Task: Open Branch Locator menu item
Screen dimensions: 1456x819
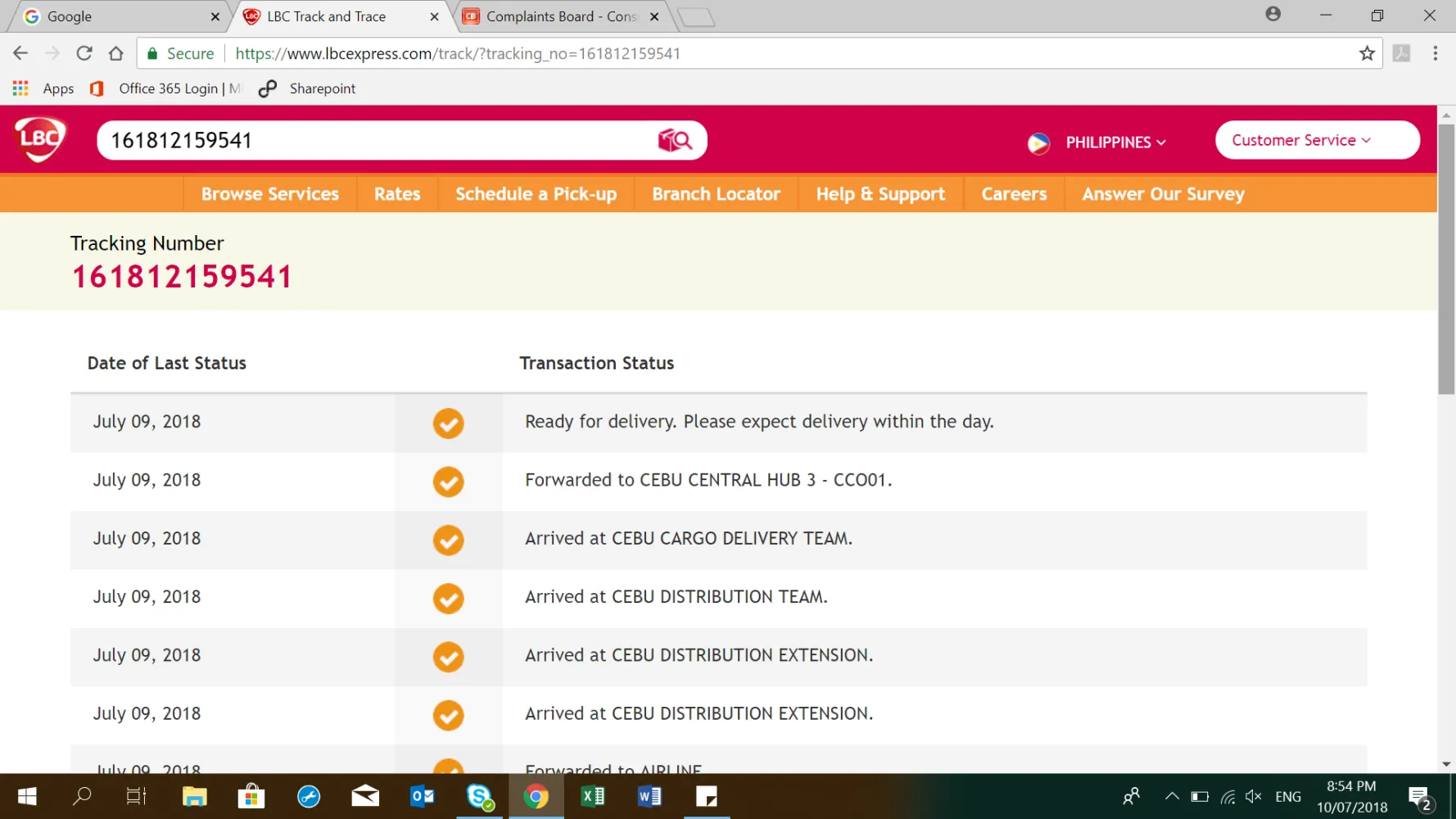Action: [717, 194]
